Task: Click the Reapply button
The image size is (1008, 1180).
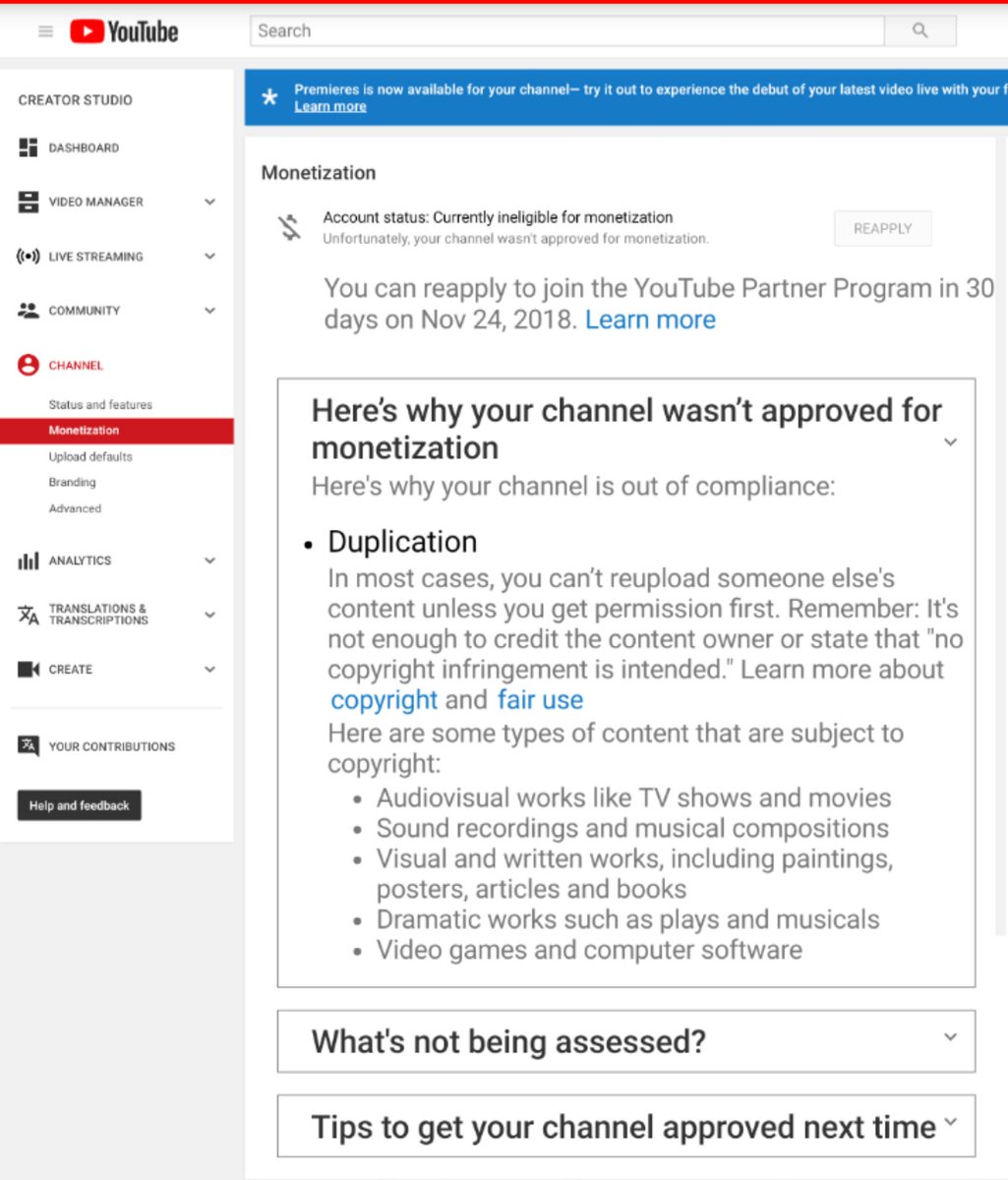Action: coord(882,228)
